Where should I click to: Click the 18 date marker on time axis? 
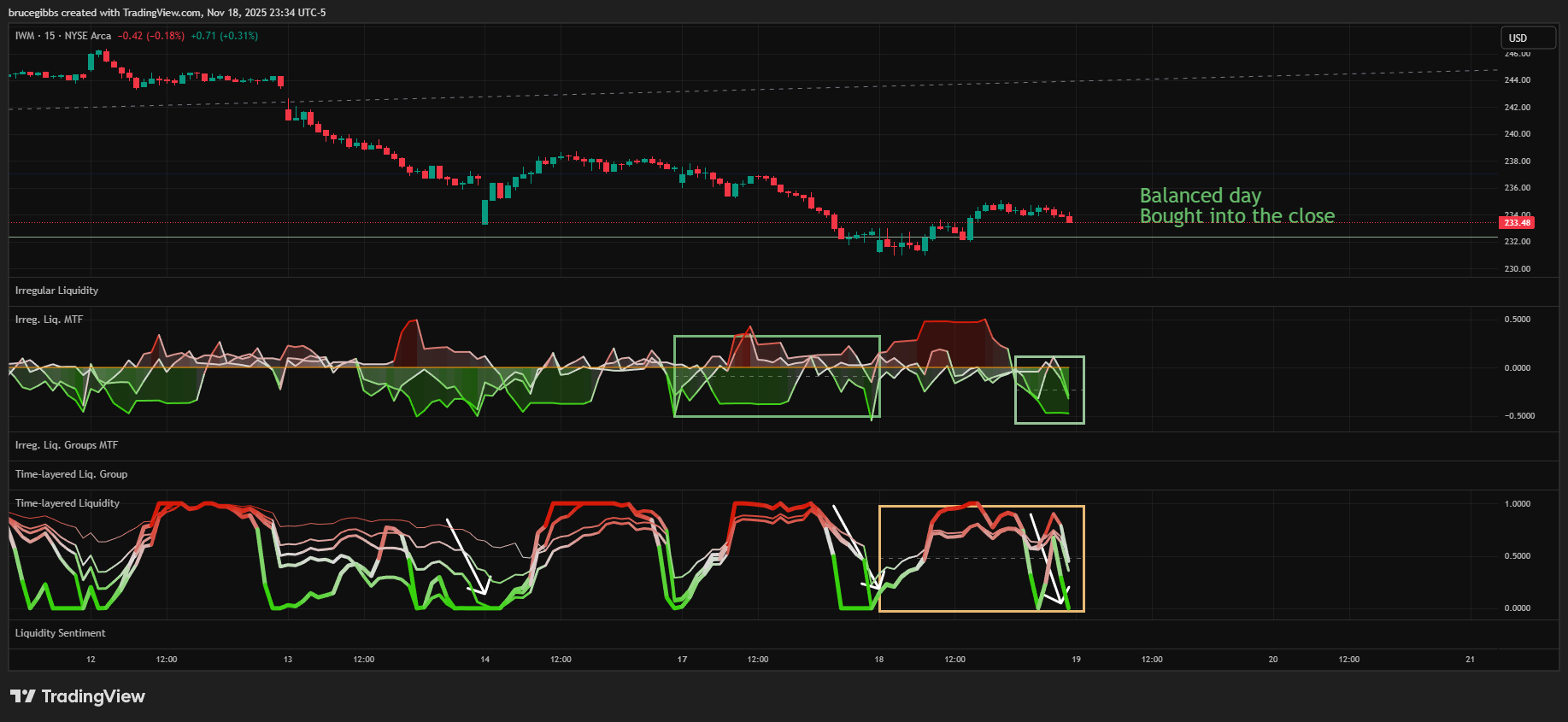(878, 660)
